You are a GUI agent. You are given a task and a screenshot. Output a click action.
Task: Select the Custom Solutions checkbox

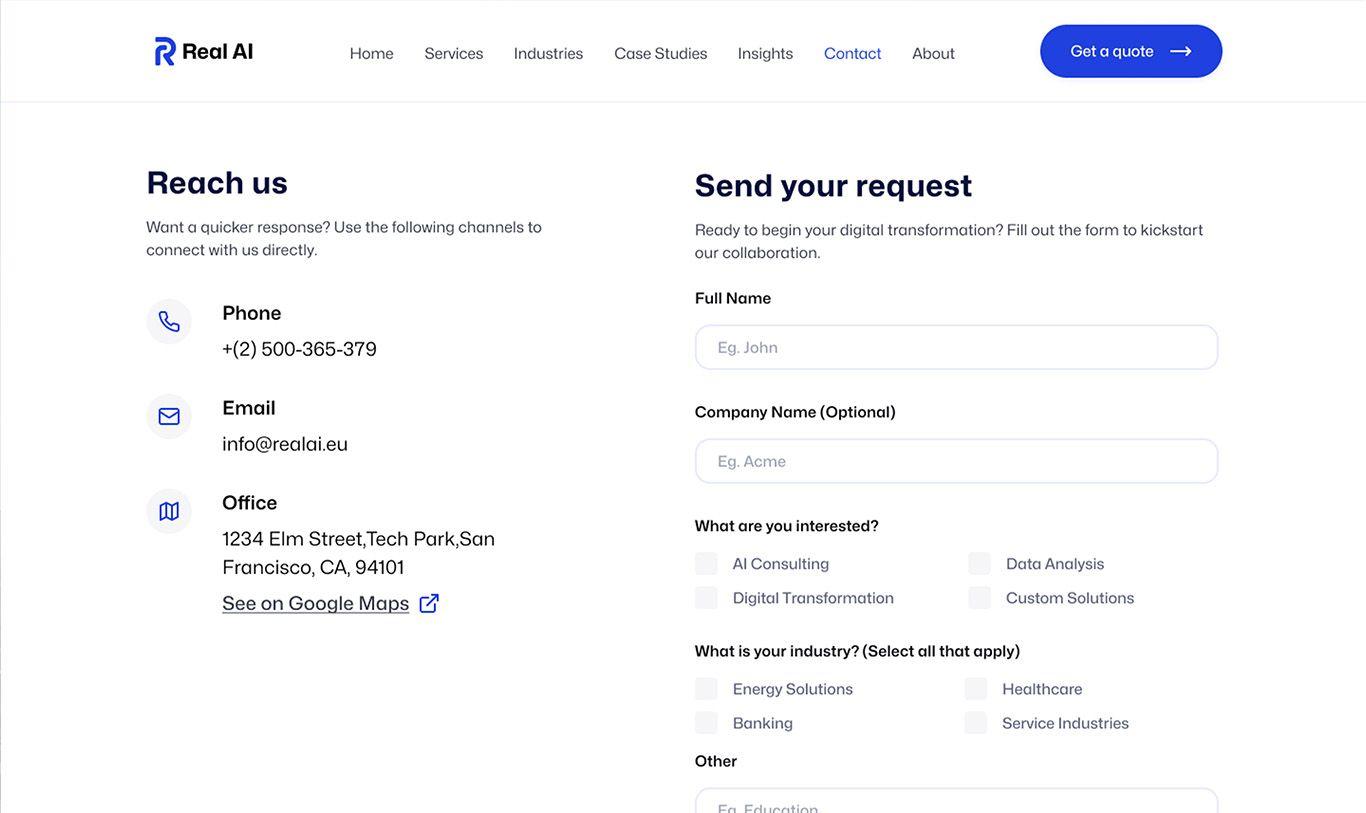tap(980, 598)
